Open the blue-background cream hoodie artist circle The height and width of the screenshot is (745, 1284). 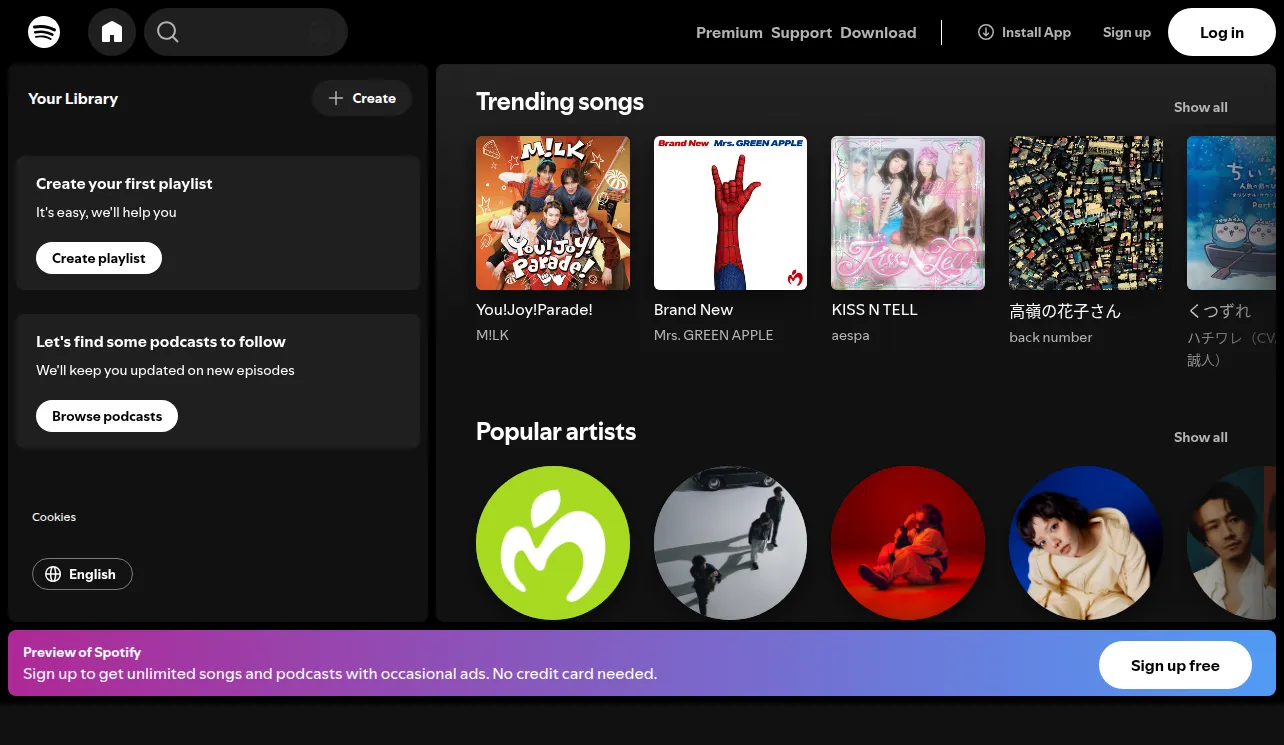coord(1086,543)
